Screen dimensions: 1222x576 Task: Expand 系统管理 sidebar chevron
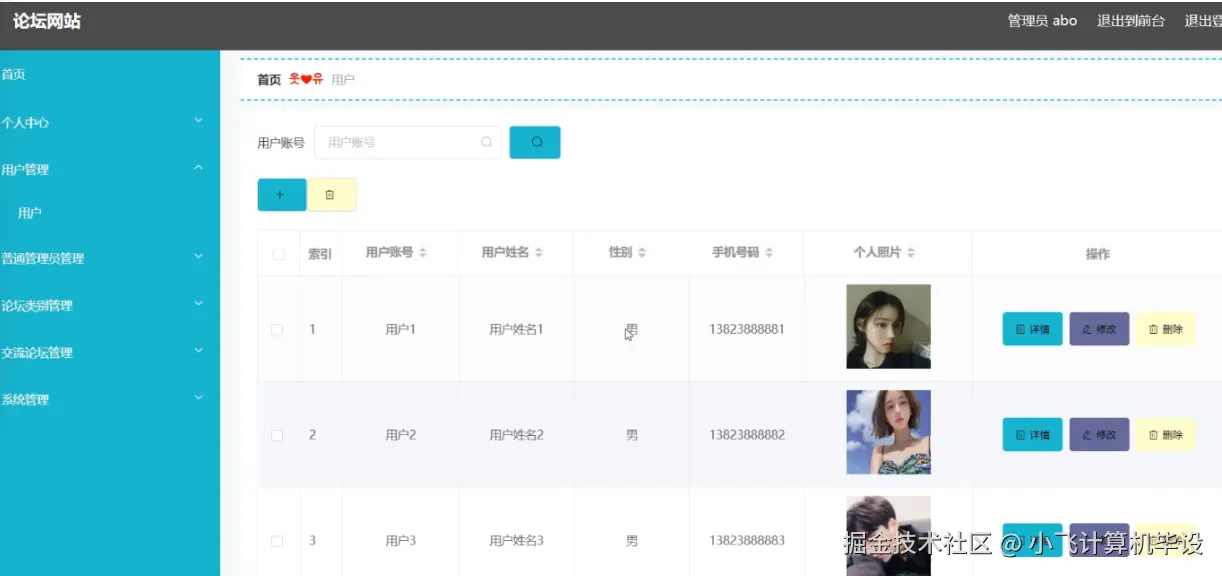click(x=198, y=398)
